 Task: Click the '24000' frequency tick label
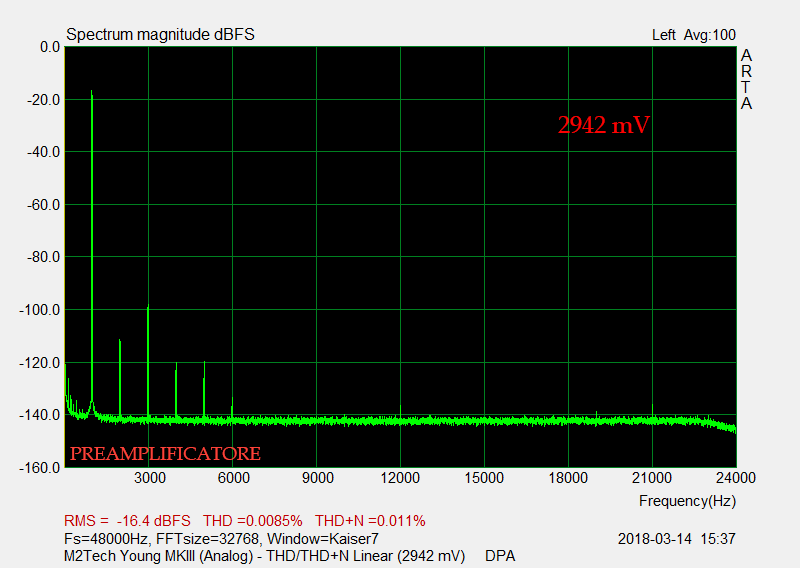(736, 478)
